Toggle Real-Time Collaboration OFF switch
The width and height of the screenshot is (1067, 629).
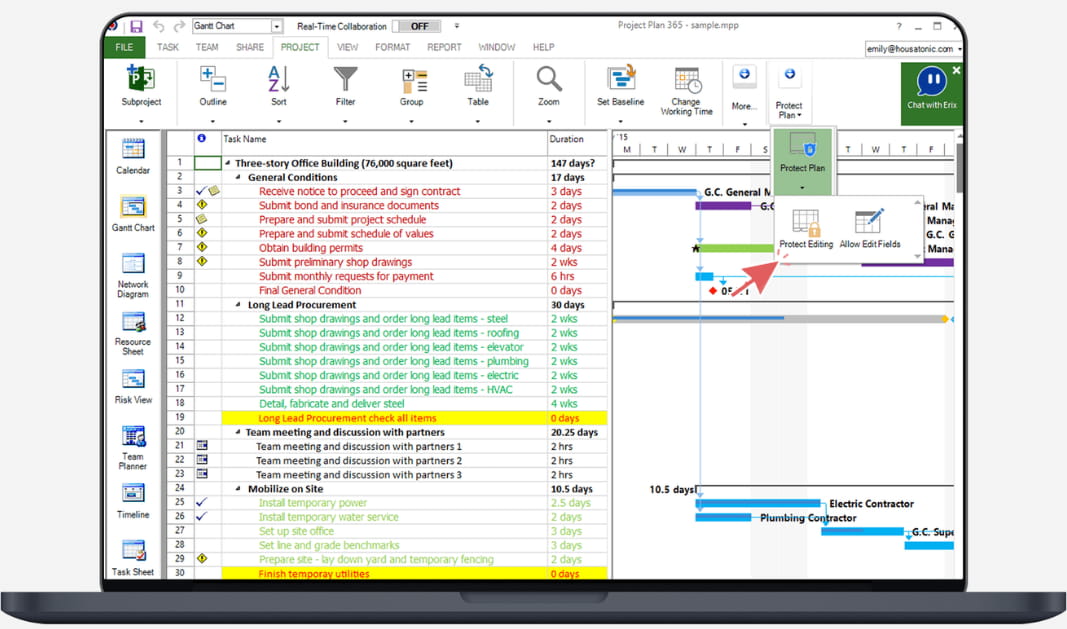click(416, 26)
